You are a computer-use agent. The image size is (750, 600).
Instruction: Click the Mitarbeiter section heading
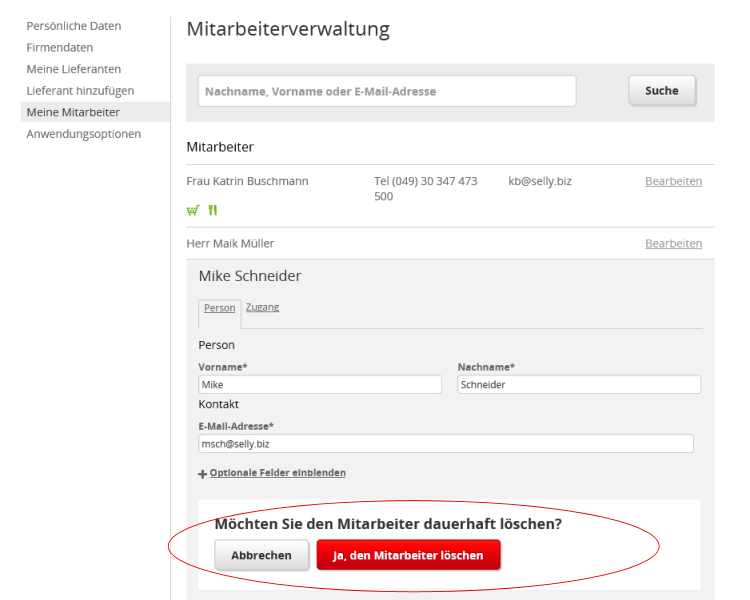coord(220,147)
